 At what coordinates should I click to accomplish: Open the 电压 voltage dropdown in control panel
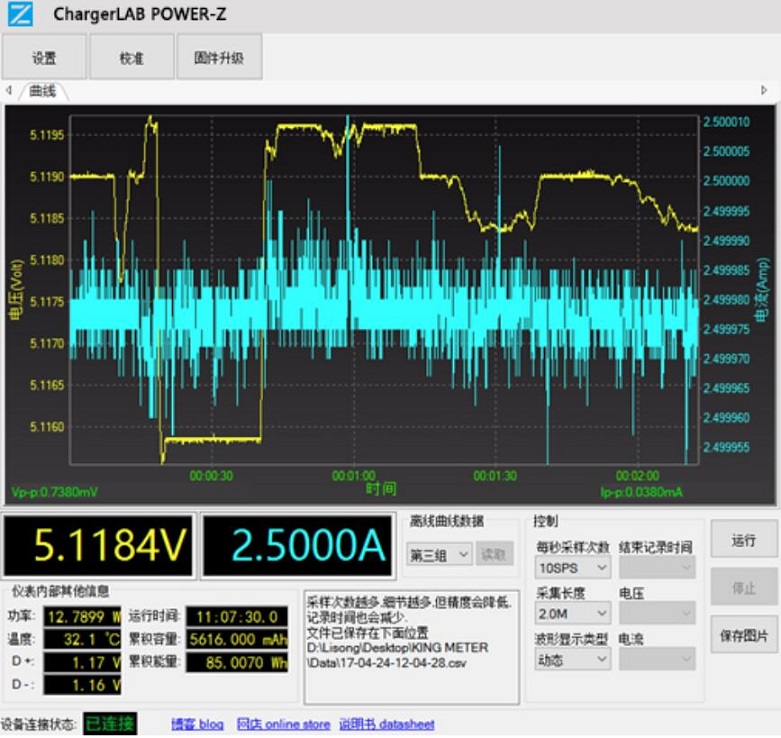[656, 614]
